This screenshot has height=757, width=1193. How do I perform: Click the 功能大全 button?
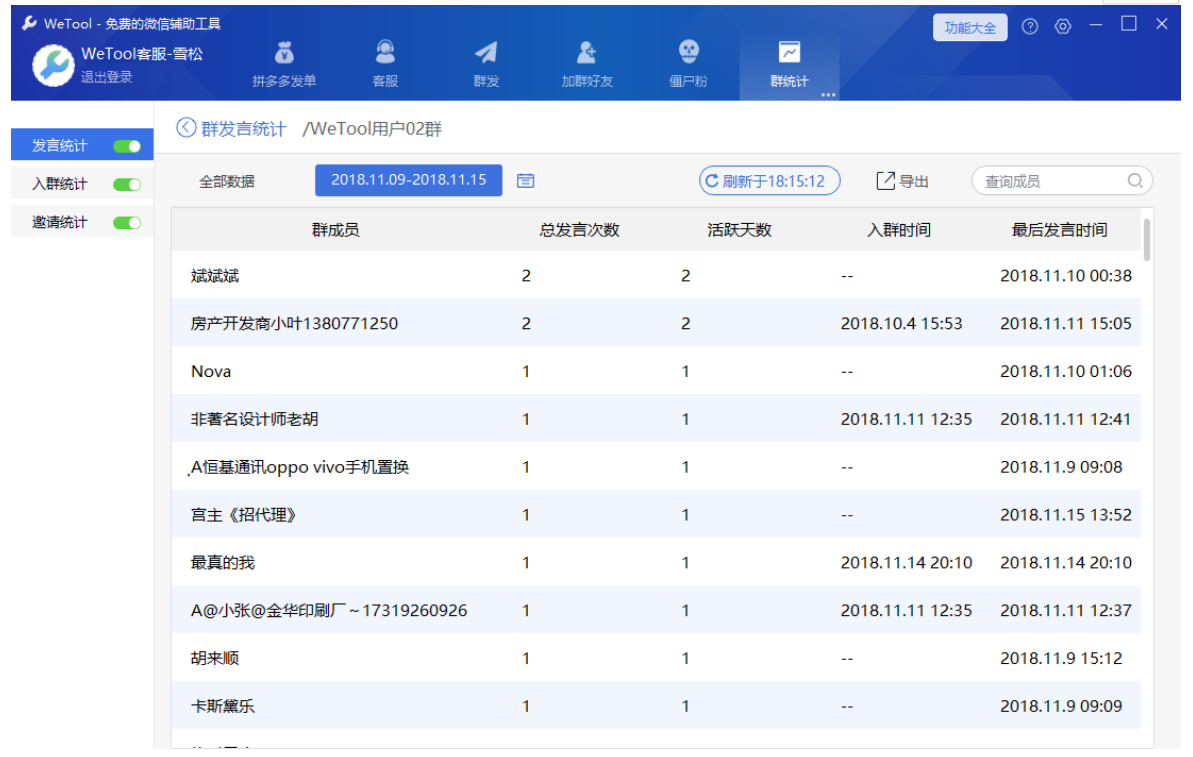point(970,27)
